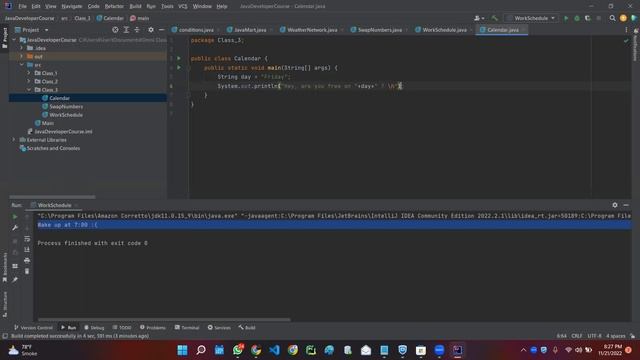Pin the Run tab with pin icon
The height and width of the screenshot is (360, 640).
(15, 280)
